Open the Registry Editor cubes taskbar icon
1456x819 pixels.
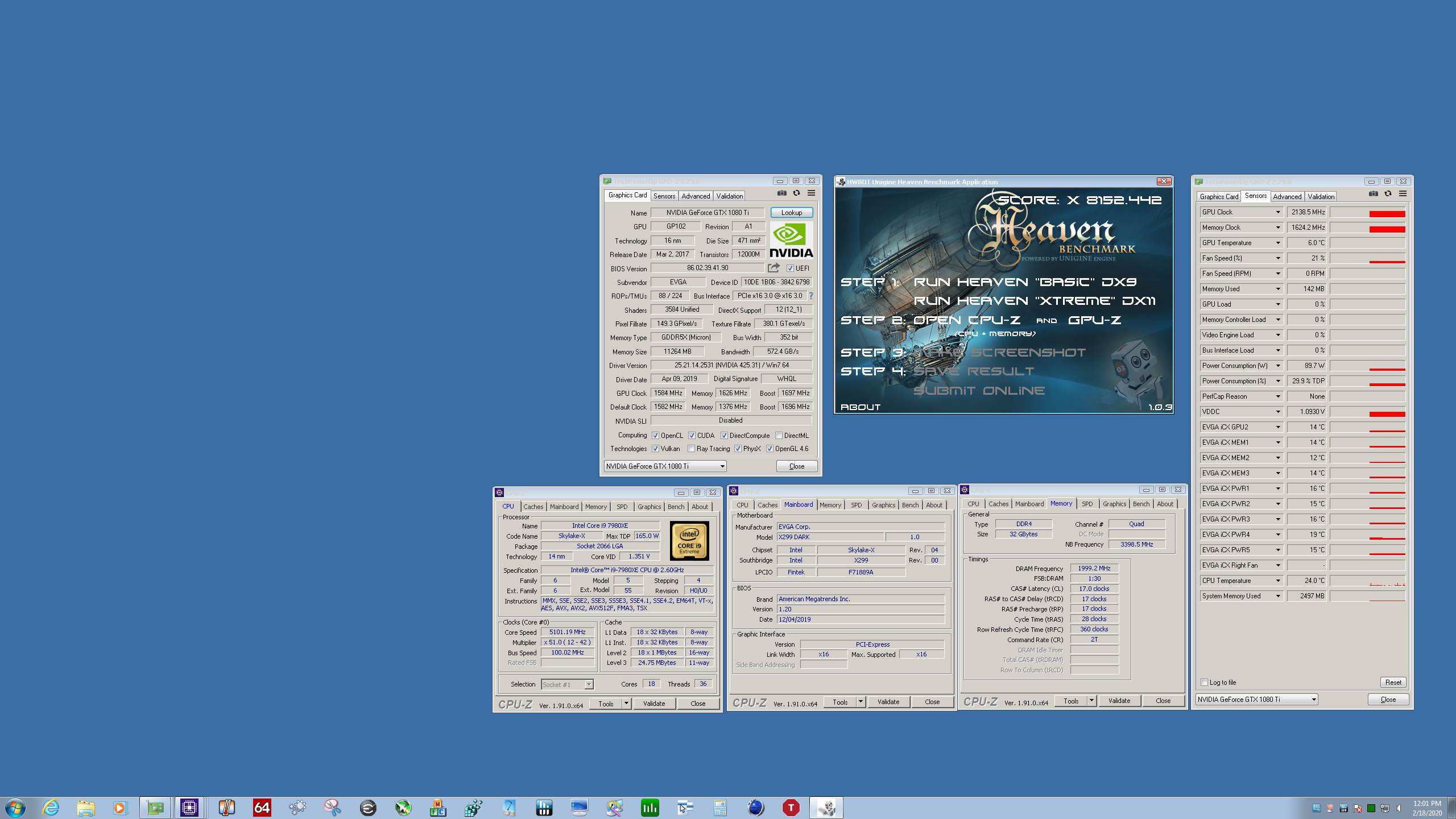[x=474, y=808]
